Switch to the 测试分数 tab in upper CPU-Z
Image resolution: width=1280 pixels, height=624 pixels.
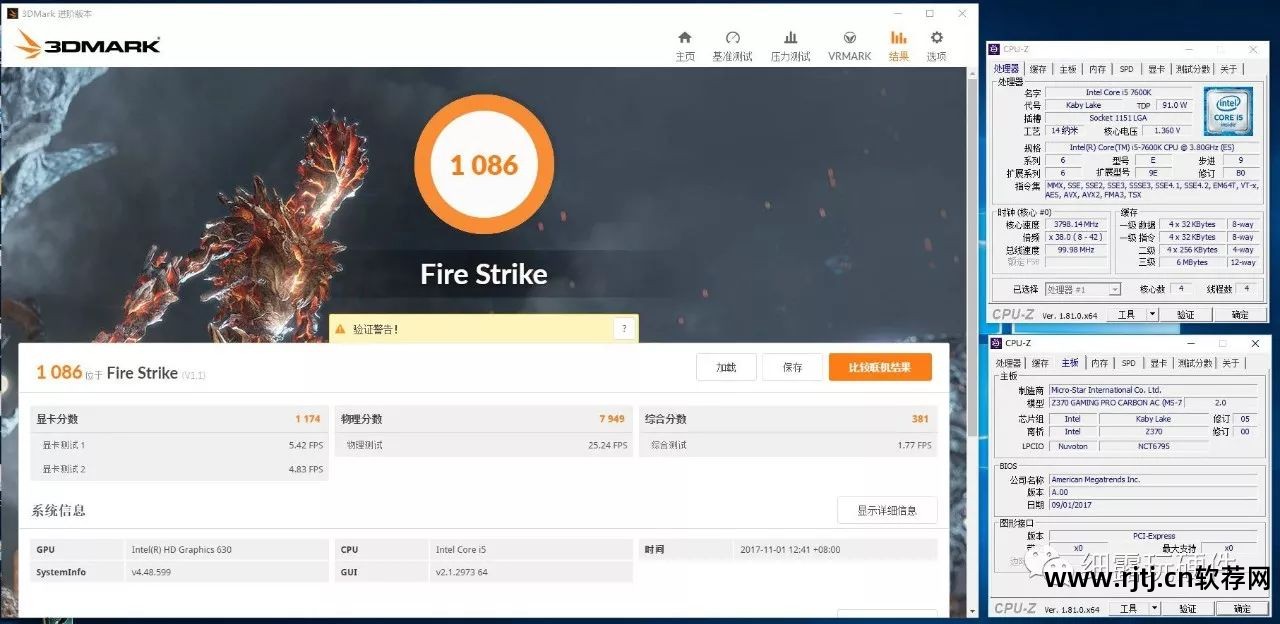pos(1192,69)
